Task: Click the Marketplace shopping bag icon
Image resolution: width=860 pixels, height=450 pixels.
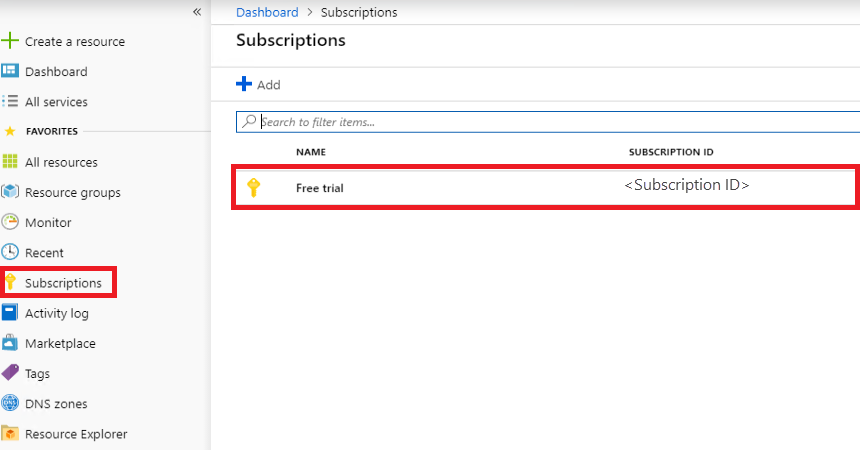Action: (10, 343)
